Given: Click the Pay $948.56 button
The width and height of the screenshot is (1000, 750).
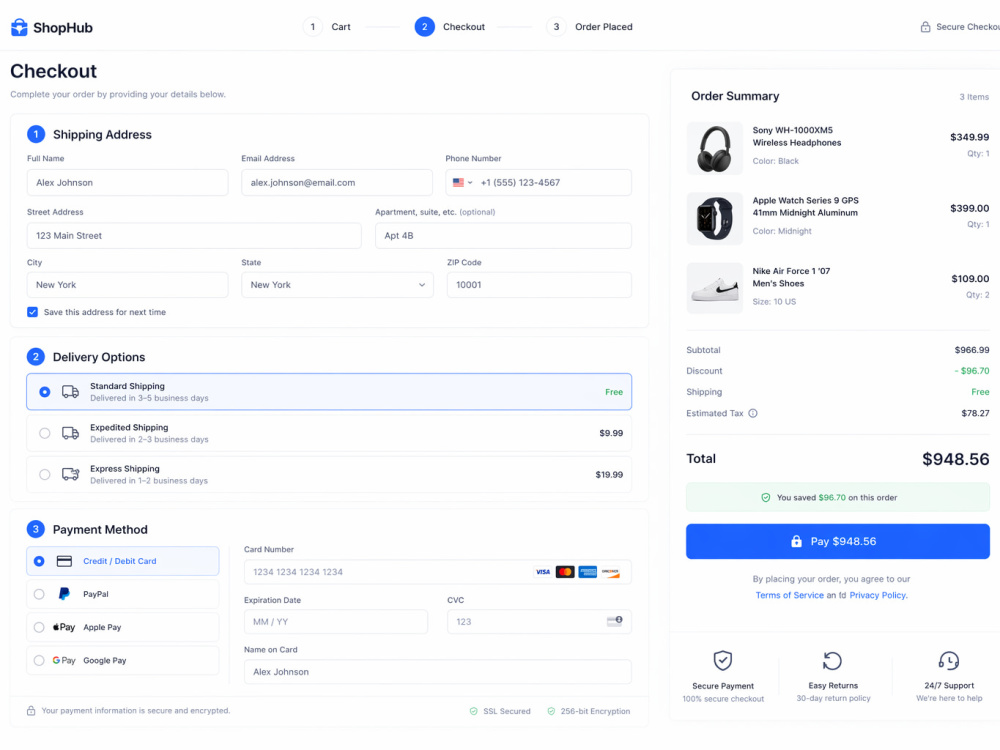Looking at the screenshot, I should click(837, 541).
